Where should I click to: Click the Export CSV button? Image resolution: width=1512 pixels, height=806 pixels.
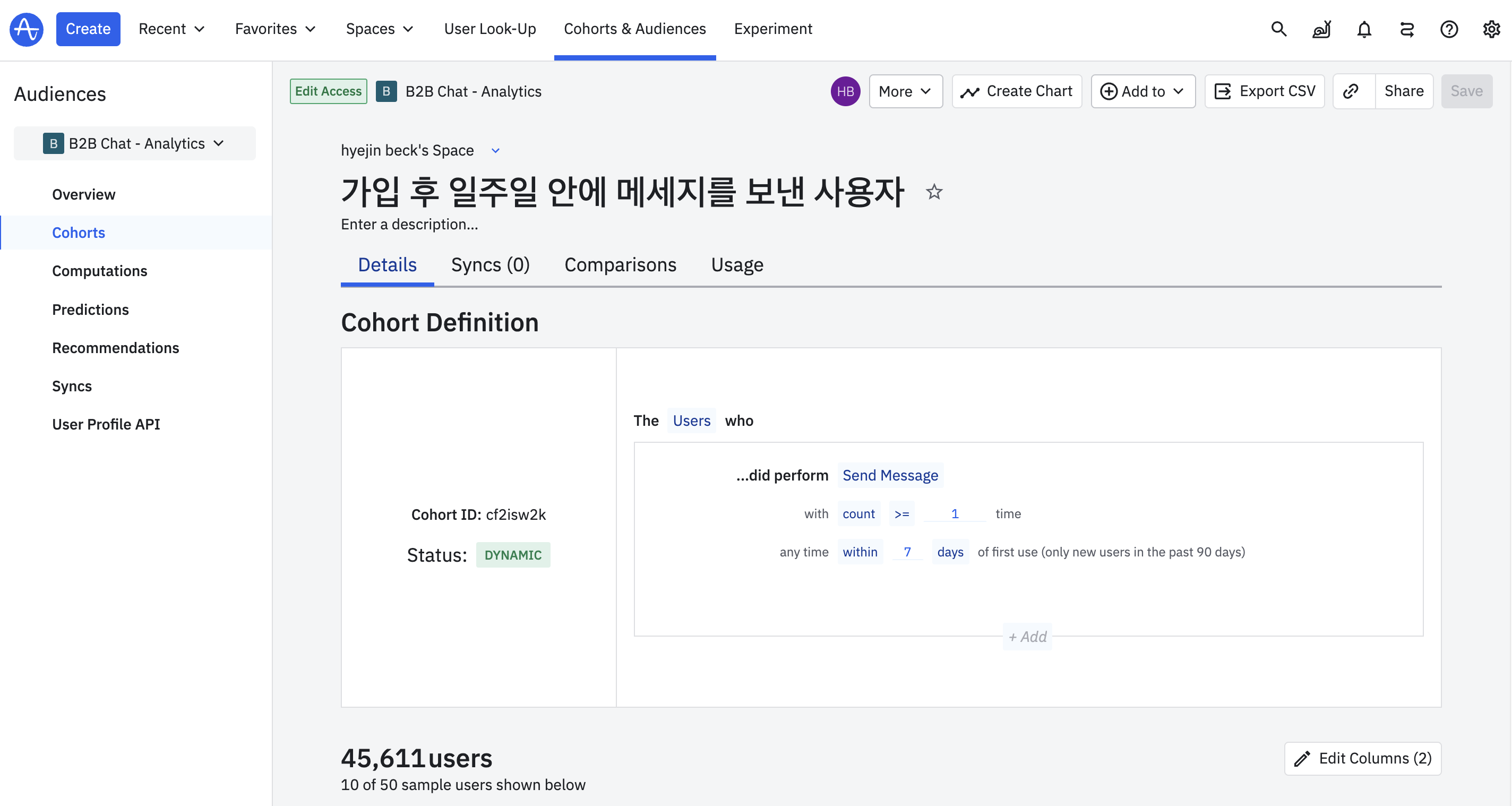pos(1264,91)
